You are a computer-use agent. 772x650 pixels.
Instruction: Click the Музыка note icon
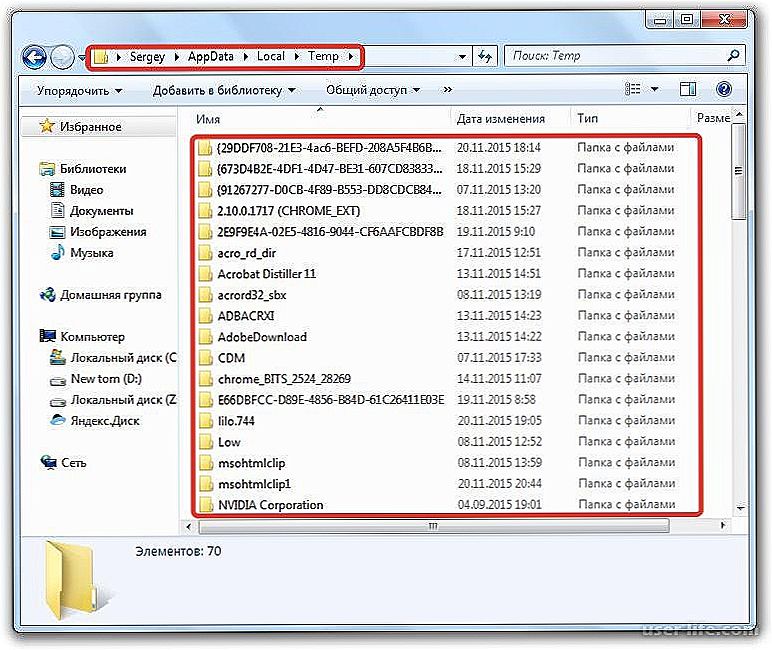[58, 253]
